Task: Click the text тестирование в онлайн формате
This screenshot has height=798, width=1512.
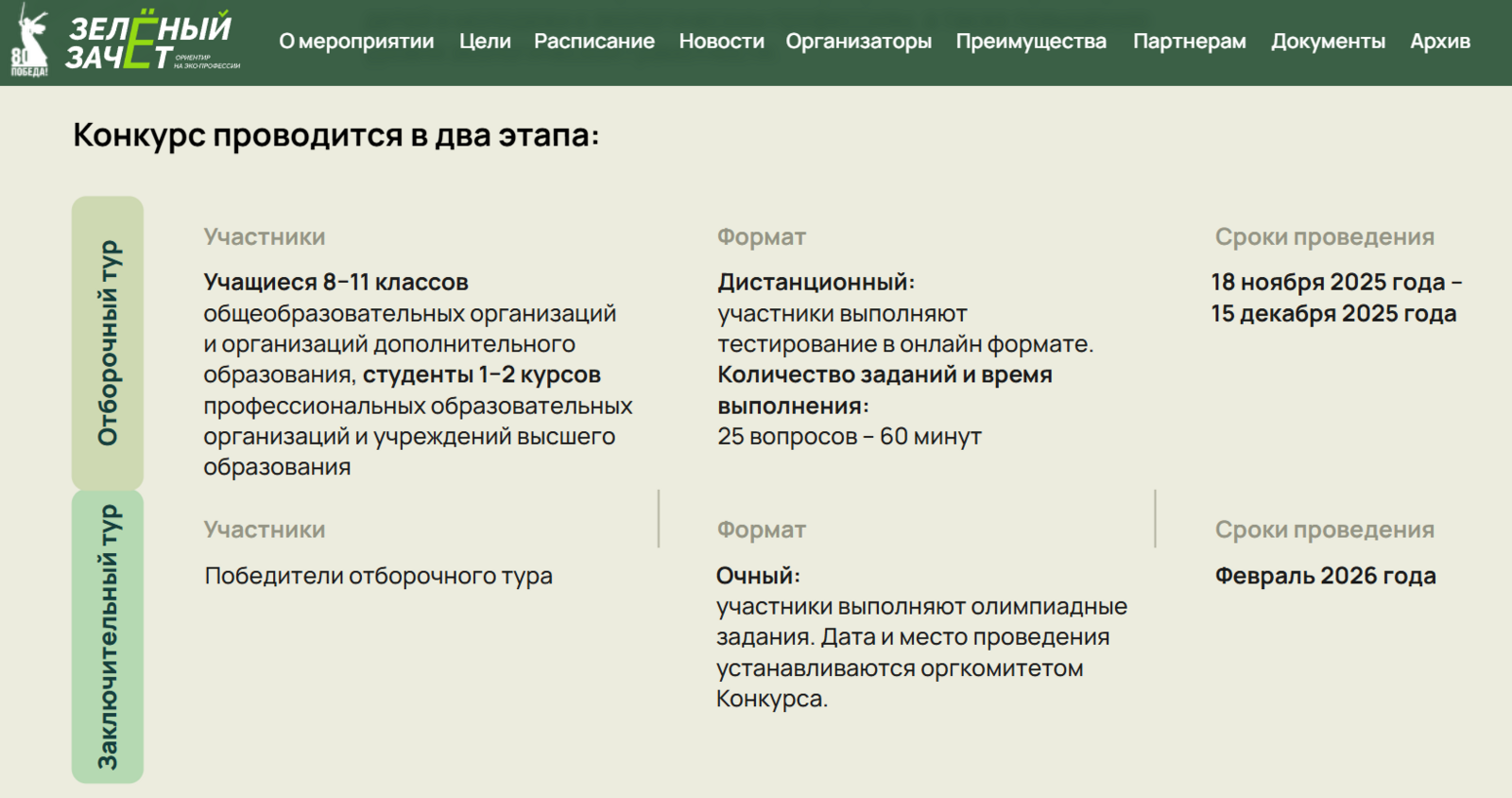Action: click(x=905, y=344)
